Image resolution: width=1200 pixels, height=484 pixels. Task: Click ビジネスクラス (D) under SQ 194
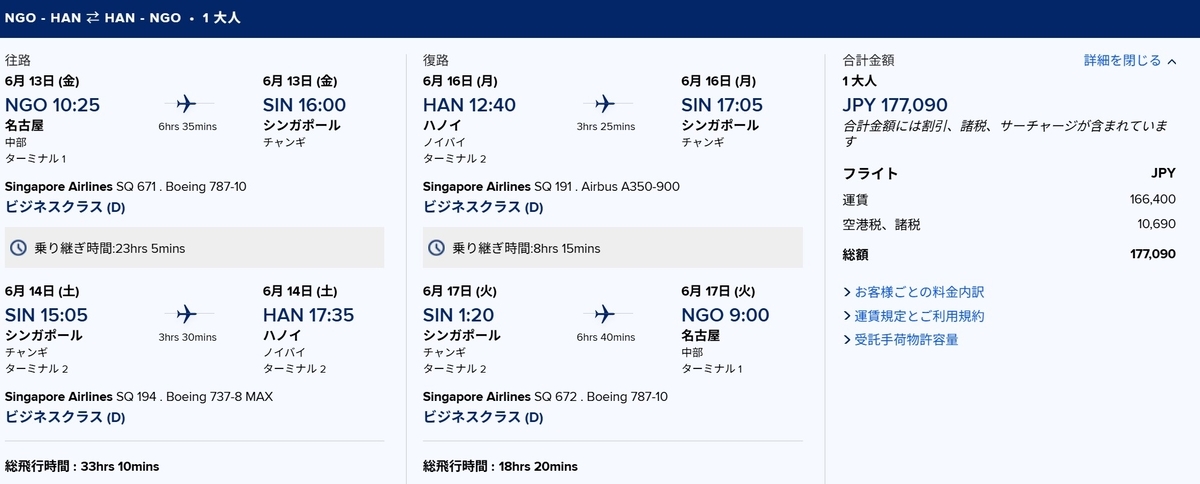pyautogui.click(x=65, y=417)
